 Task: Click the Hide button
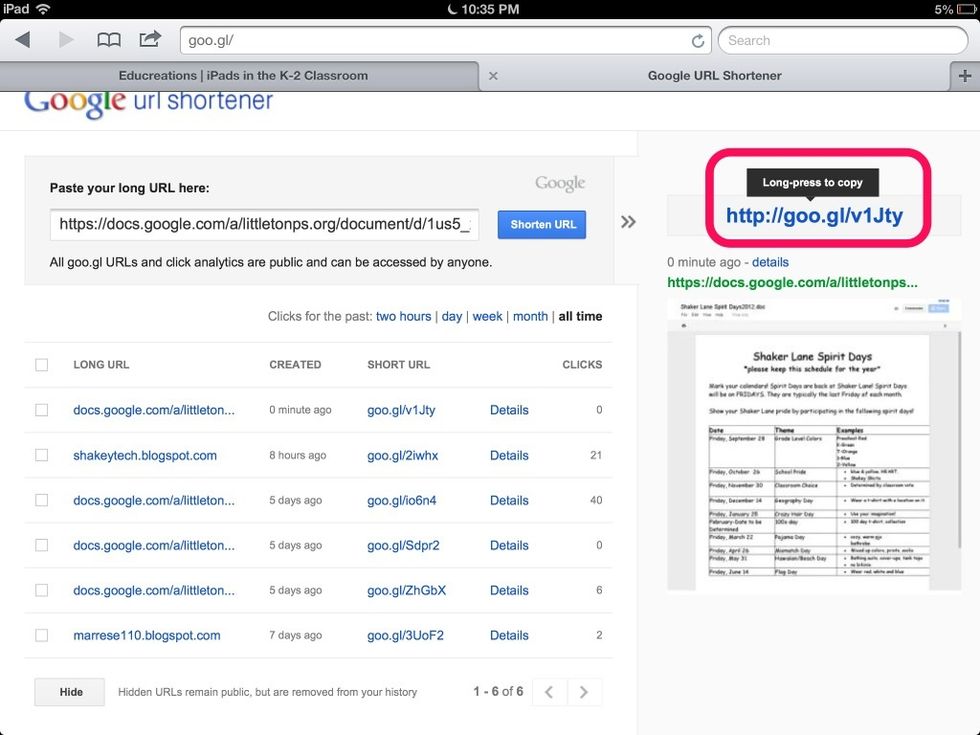tap(71, 692)
